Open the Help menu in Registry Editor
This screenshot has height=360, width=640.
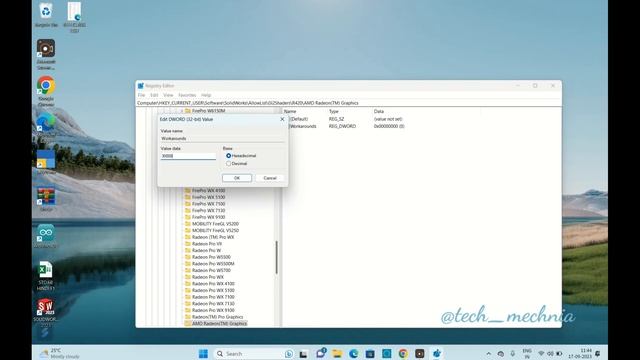206,95
